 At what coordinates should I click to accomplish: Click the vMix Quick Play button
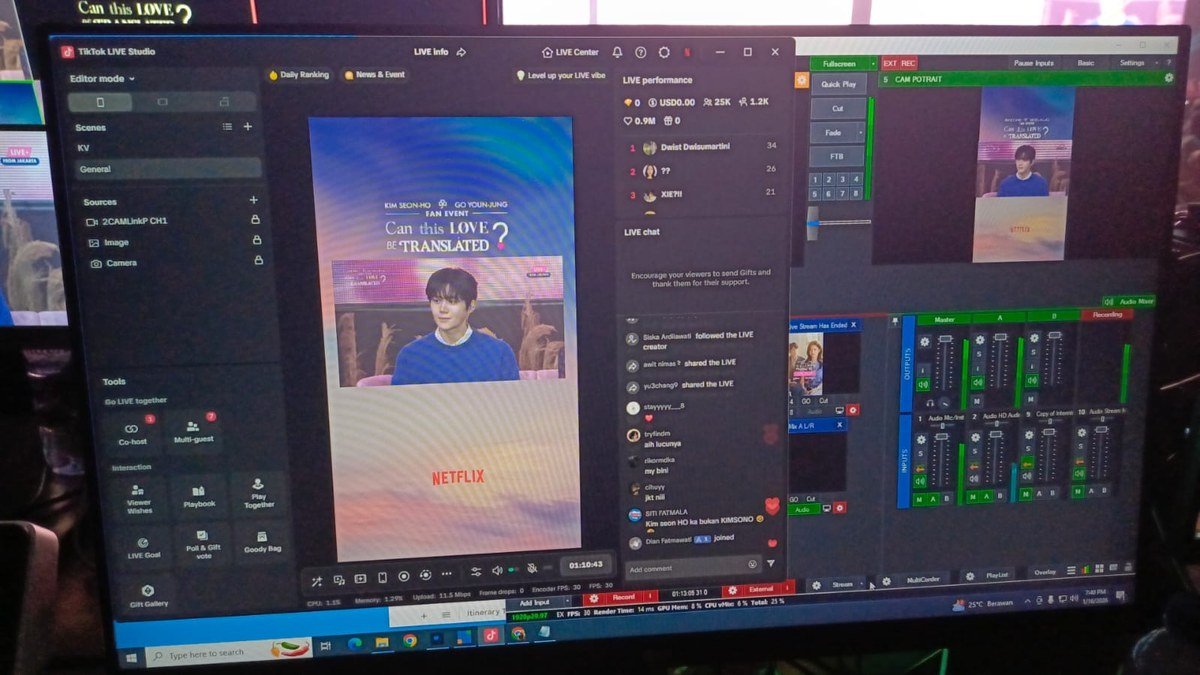pyautogui.click(x=839, y=84)
